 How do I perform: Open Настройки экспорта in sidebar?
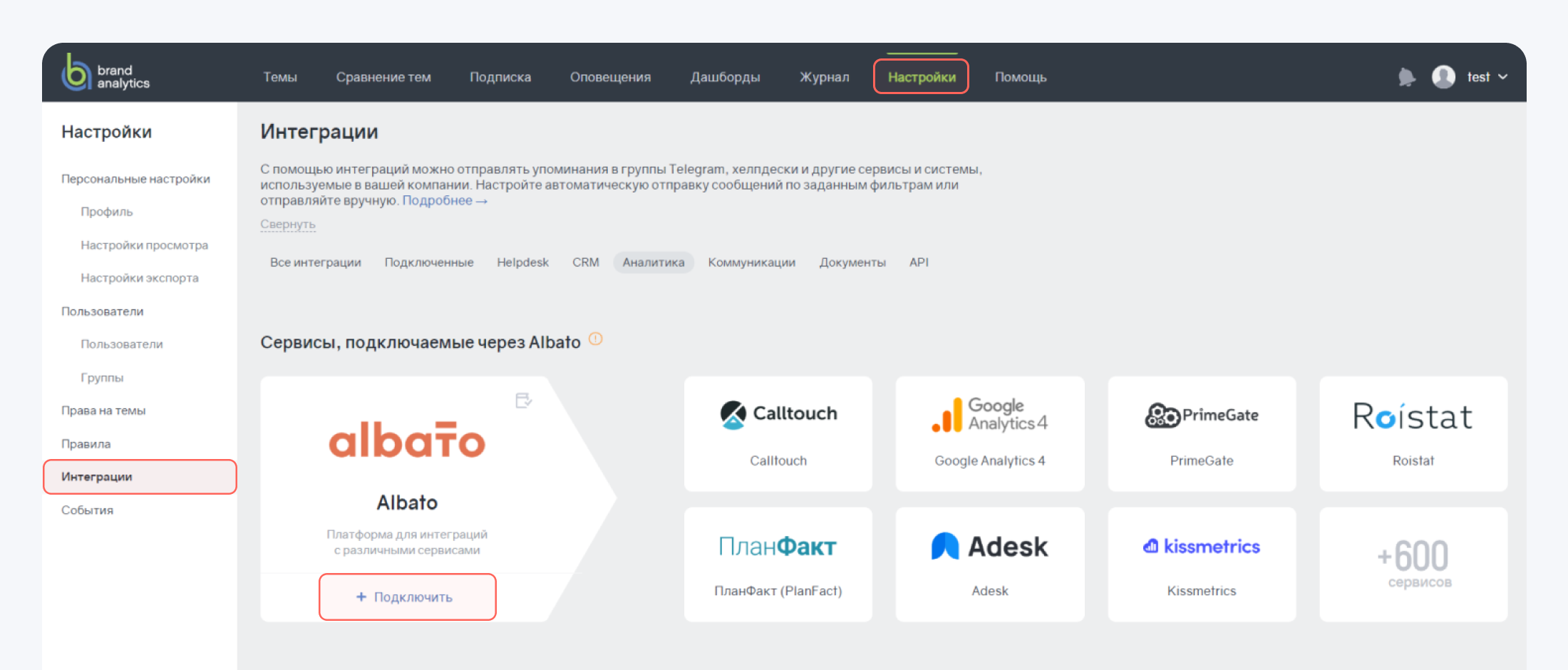[x=140, y=278]
